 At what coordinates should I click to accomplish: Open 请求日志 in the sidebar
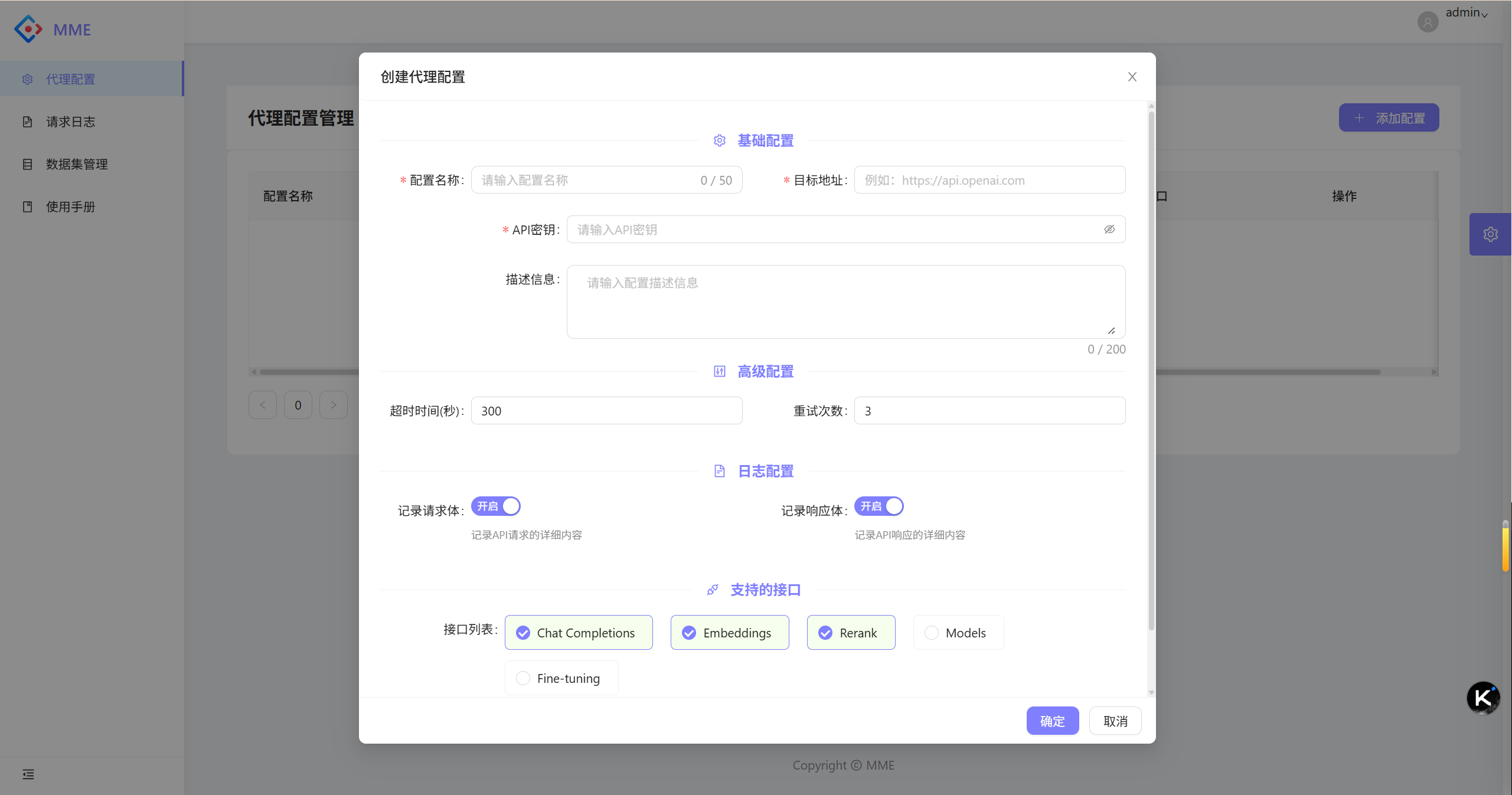pyautogui.click(x=71, y=122)
